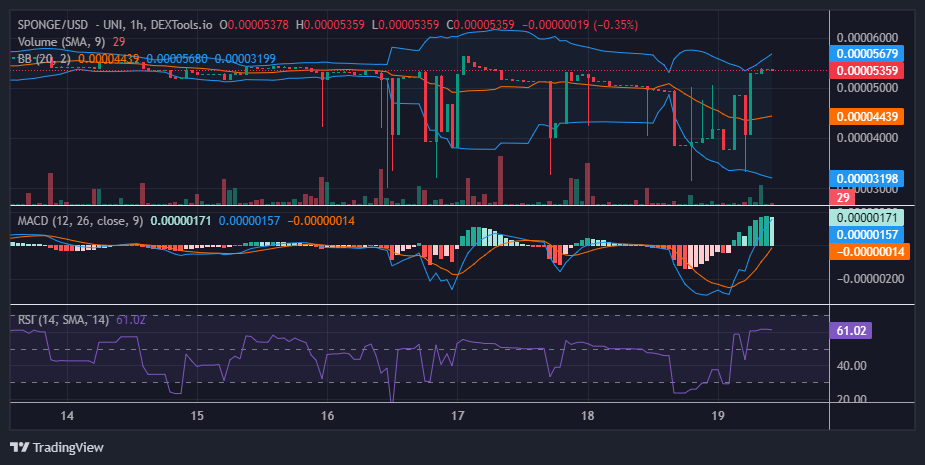Click the red volume label 29

click(x=842, y=197)
